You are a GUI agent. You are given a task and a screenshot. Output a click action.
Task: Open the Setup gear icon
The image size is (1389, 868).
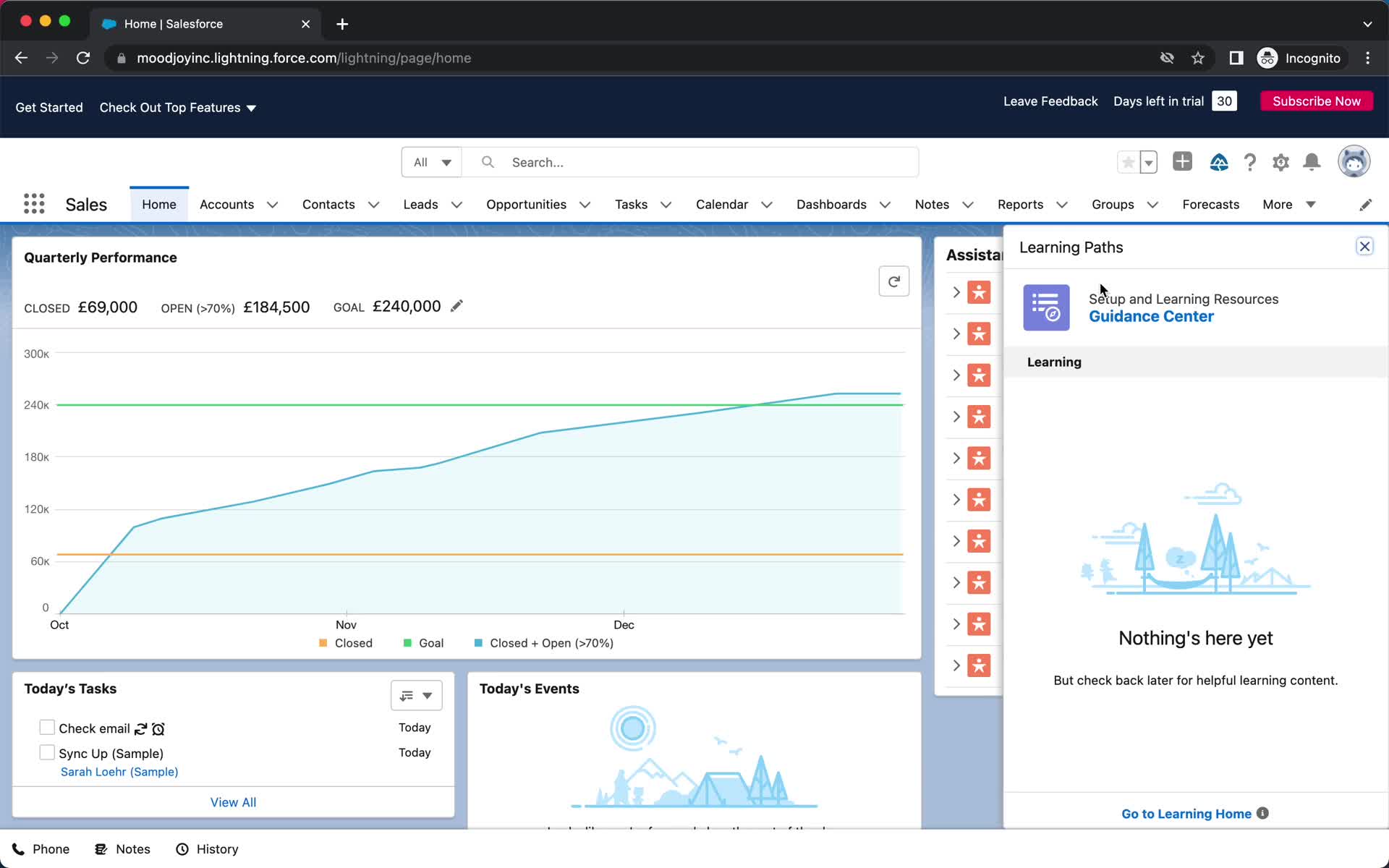[x=1280, y=162]
